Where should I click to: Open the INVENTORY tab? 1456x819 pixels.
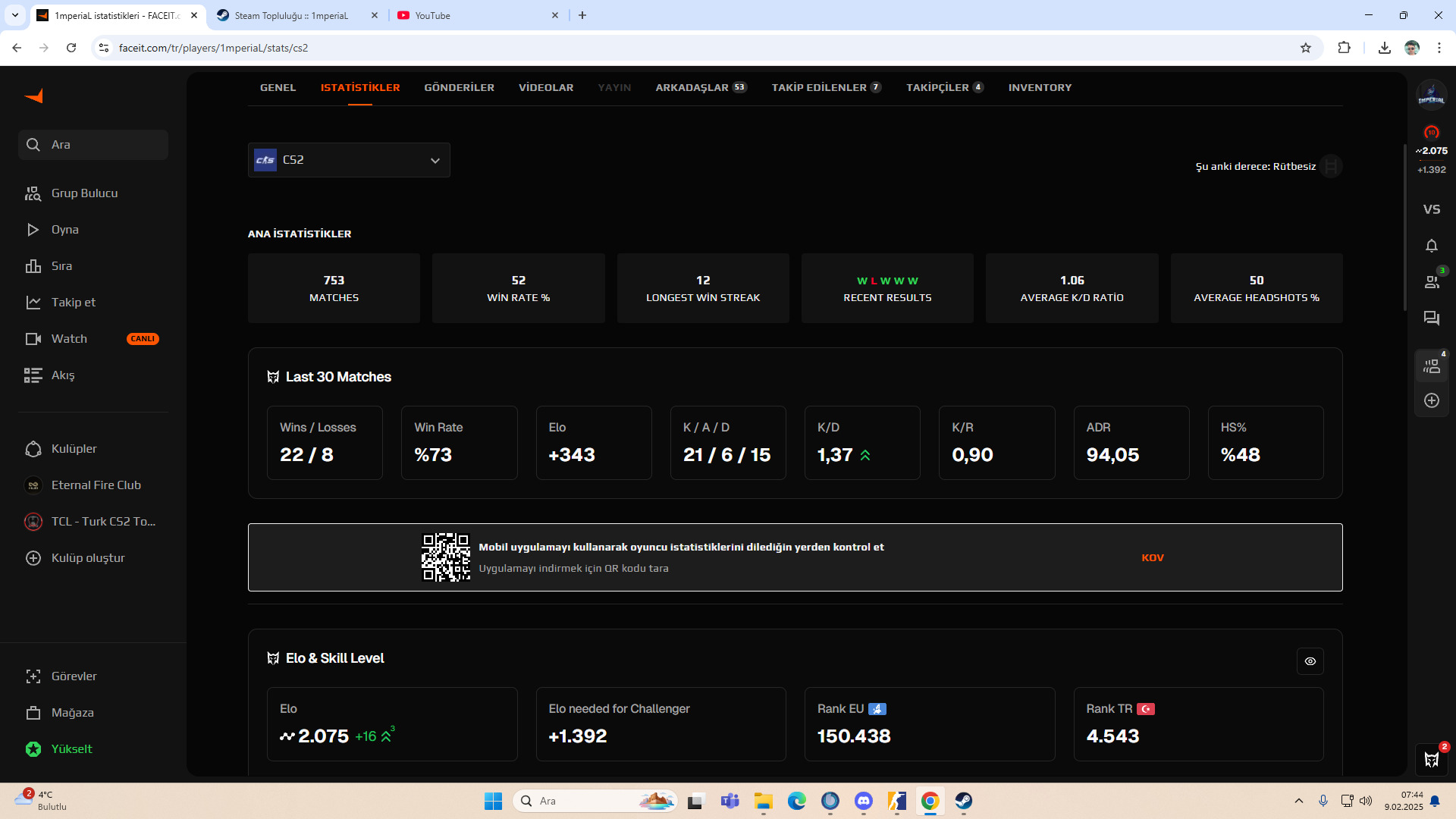1040,88
